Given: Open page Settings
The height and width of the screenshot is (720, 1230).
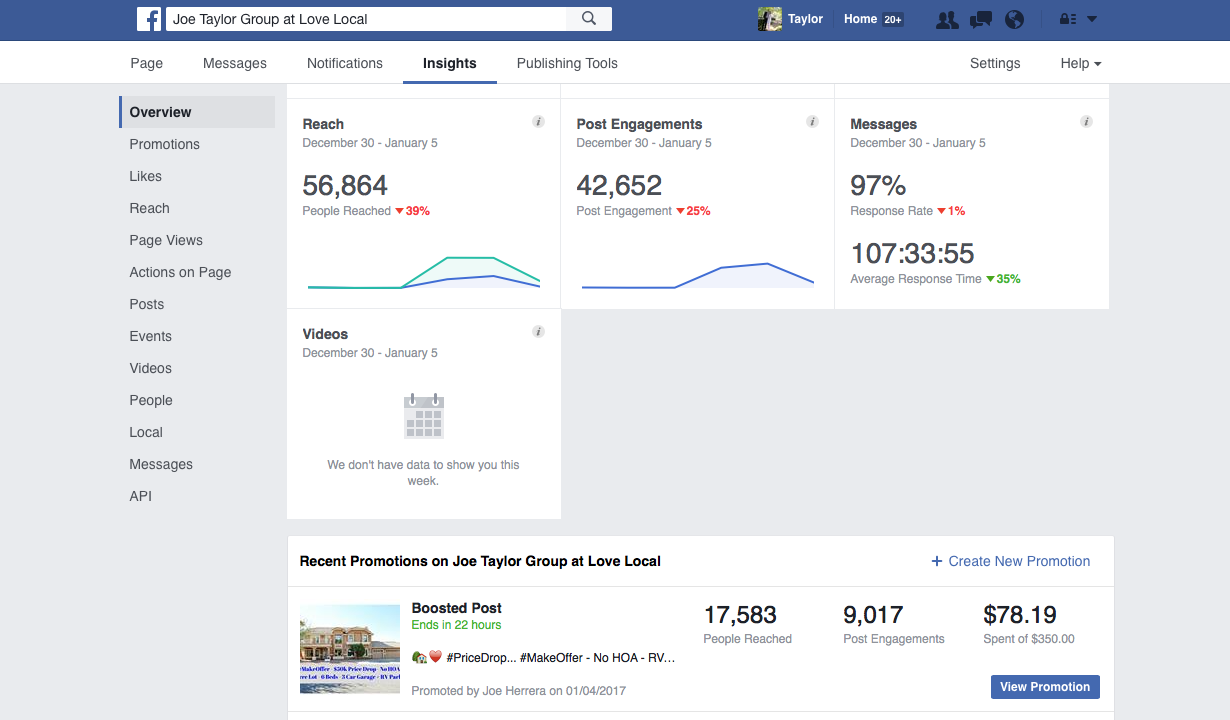Looking at the screenshot, I should pyautogui.click(x=995, y=63).
